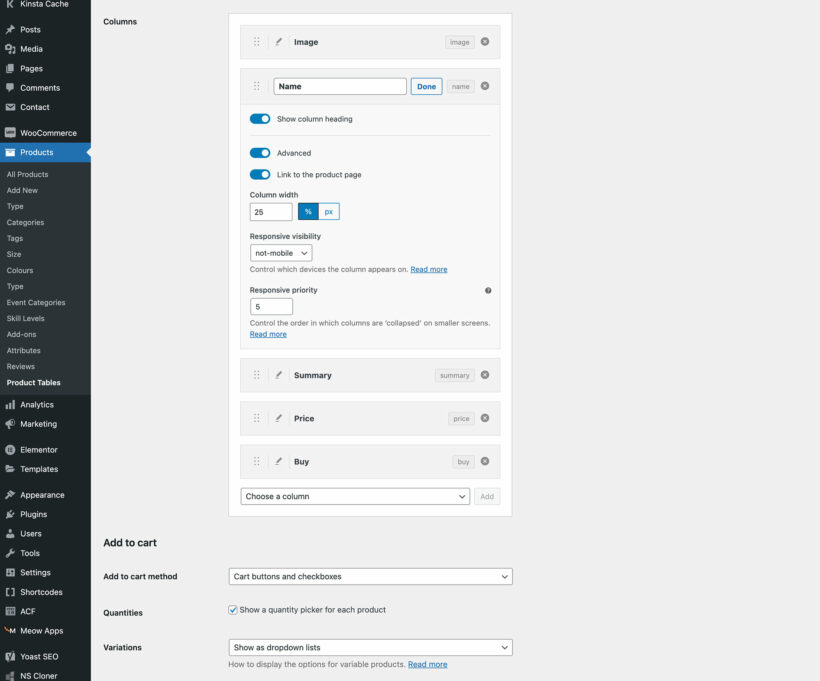Select Product Tables in the Products submenu
The image size is (820, 681).
coord(32,382)
